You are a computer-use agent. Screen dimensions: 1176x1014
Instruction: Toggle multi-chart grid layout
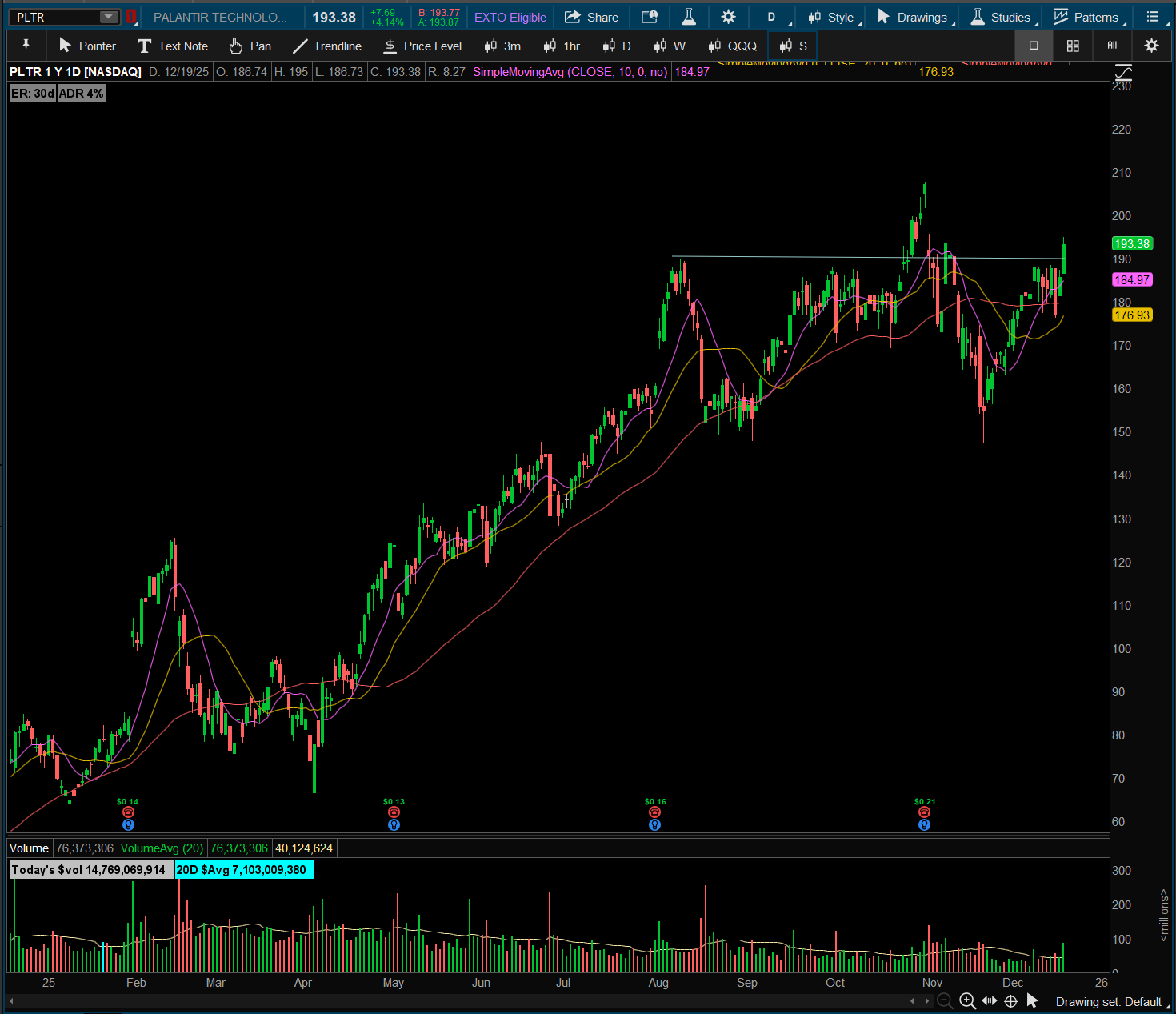(x=1073, y=46)
